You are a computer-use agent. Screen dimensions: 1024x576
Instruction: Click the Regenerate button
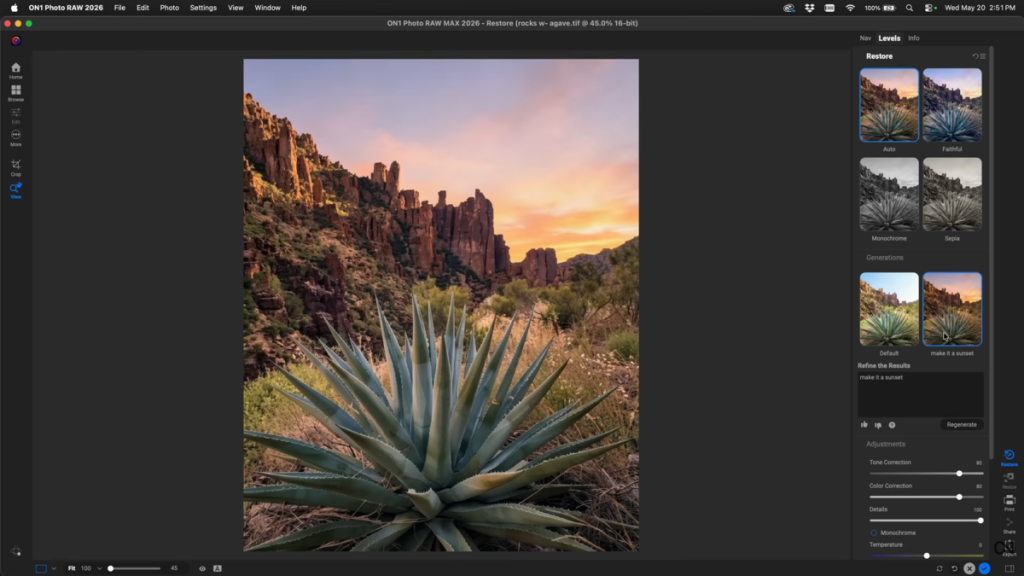(x=961, y=424)
